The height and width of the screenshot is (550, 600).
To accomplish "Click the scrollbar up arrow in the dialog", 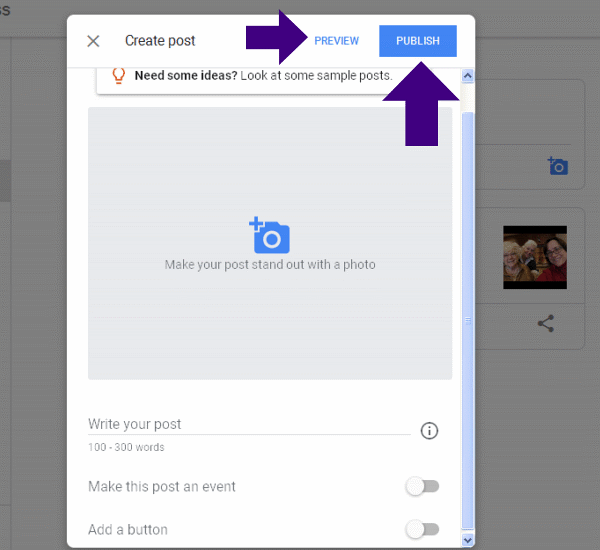I will (467, 76).
